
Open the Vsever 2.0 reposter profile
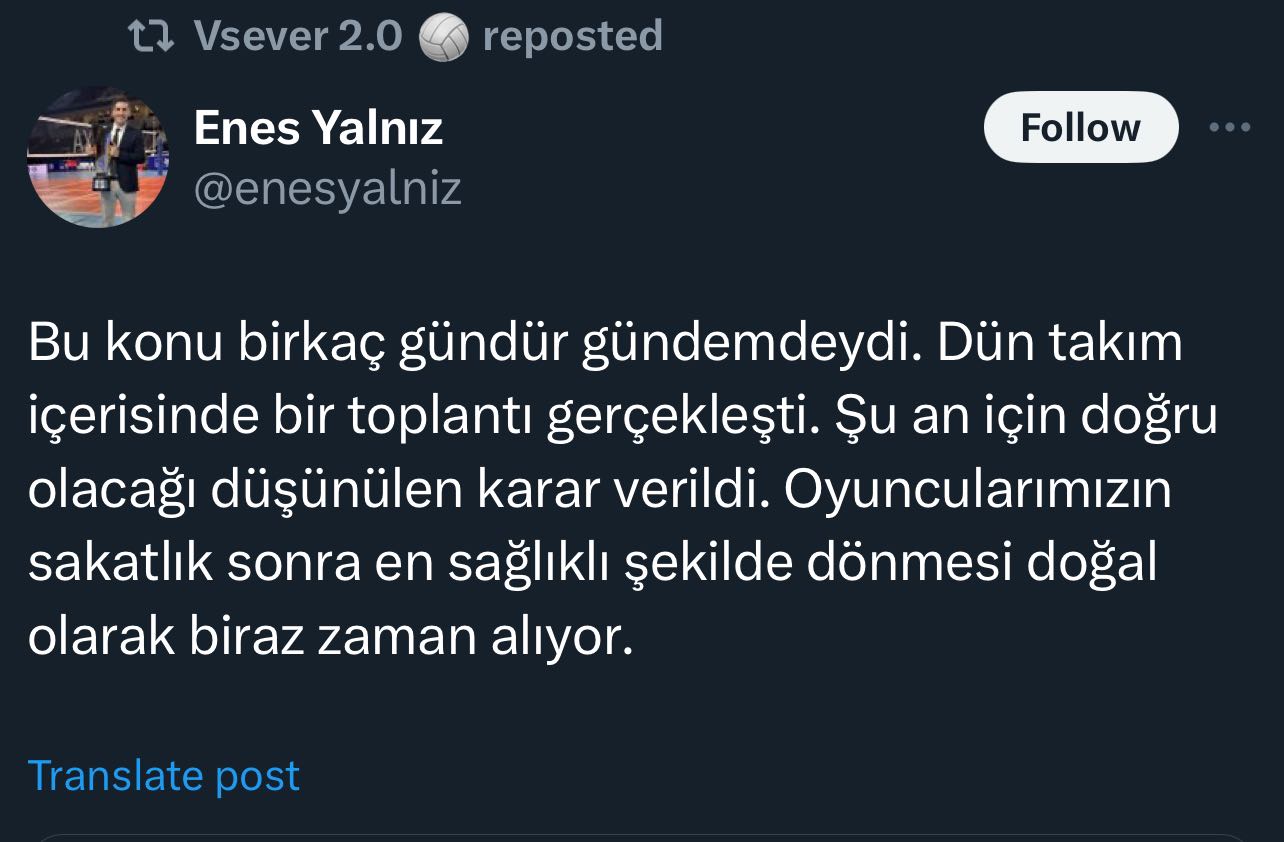(x=298, y=37)
